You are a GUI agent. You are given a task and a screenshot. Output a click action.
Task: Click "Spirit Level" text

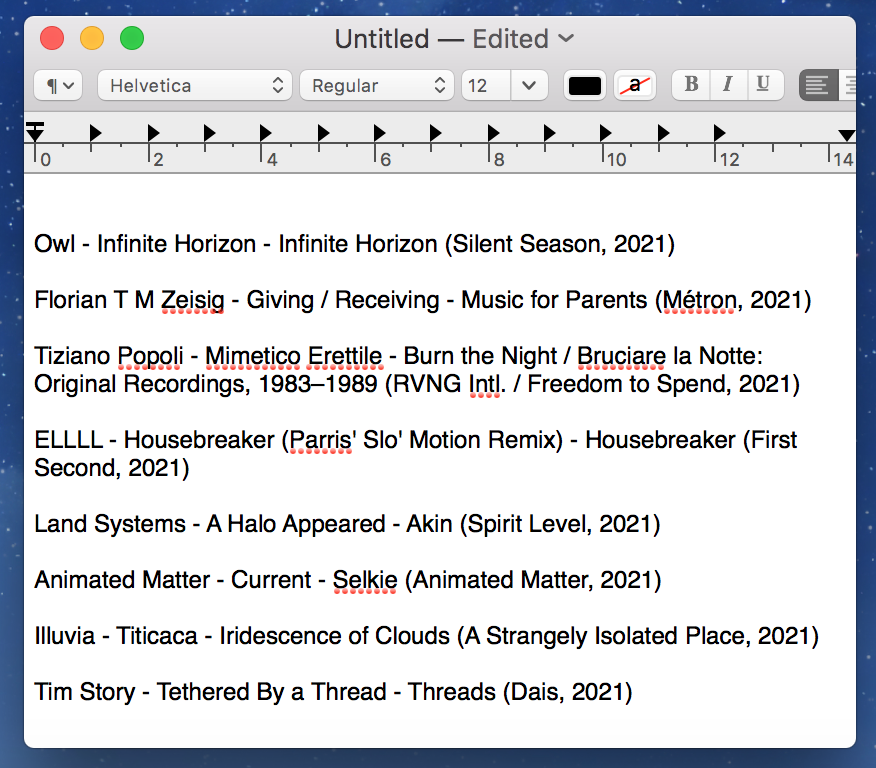pos(529,524)
